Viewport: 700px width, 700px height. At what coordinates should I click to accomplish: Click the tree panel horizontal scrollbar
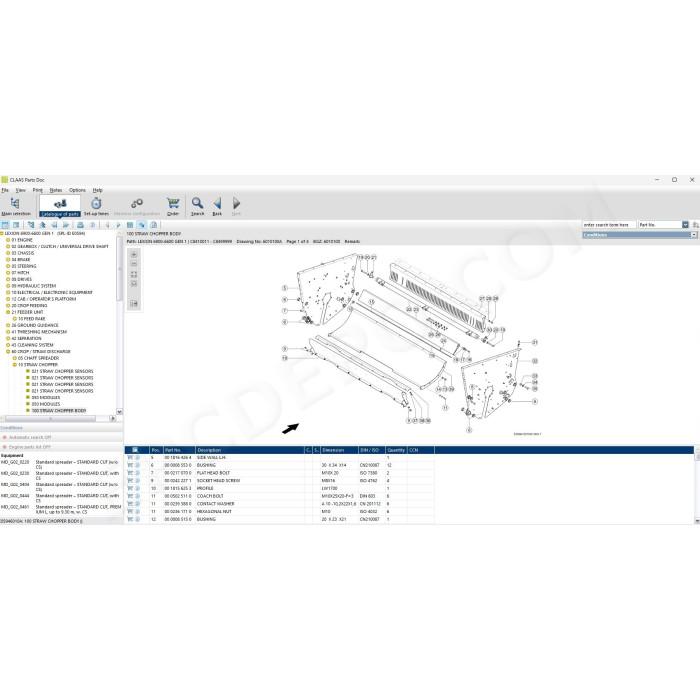(x=50, y=419)
